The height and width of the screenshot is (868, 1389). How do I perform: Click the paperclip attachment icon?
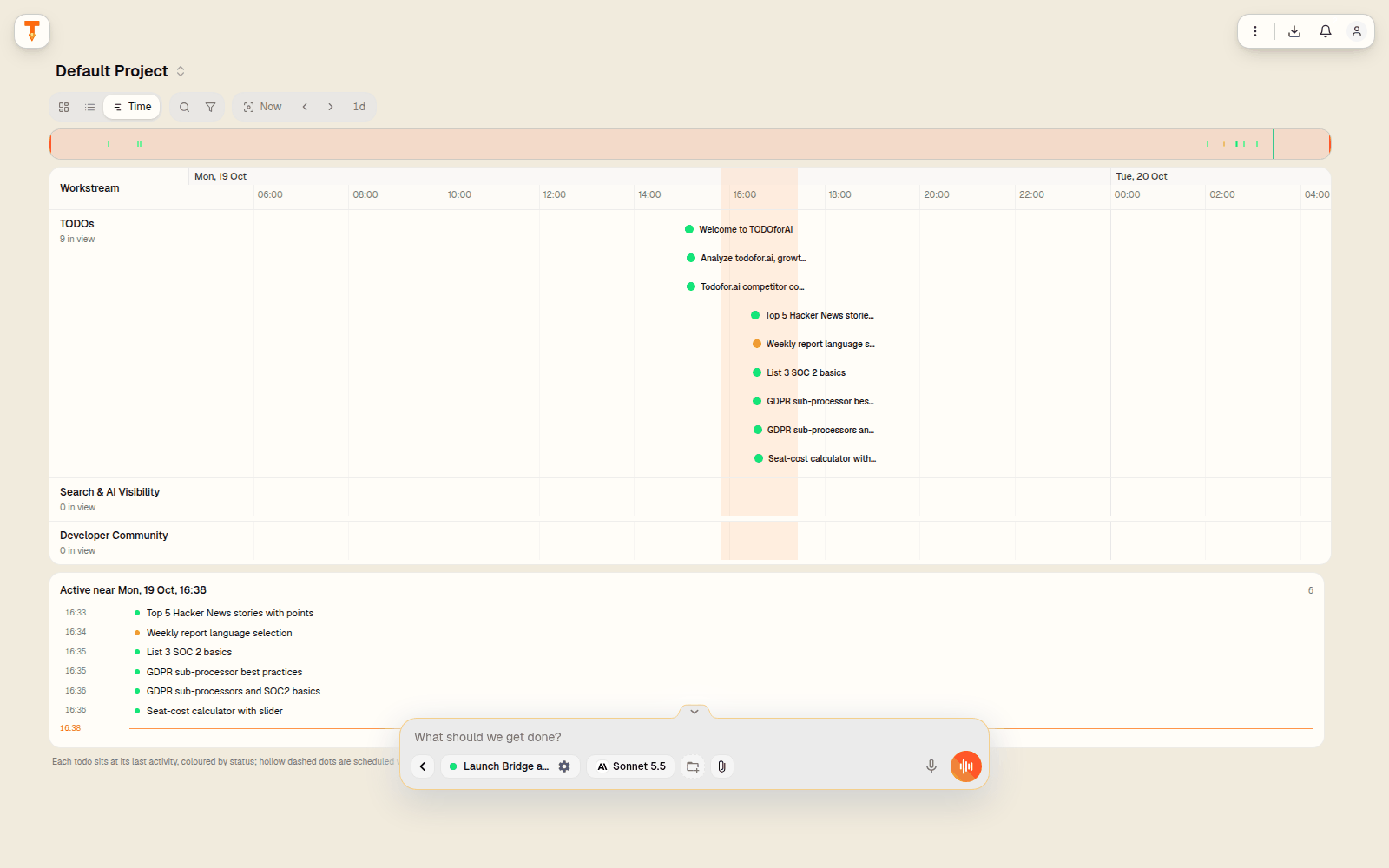(x=721, y=766)
